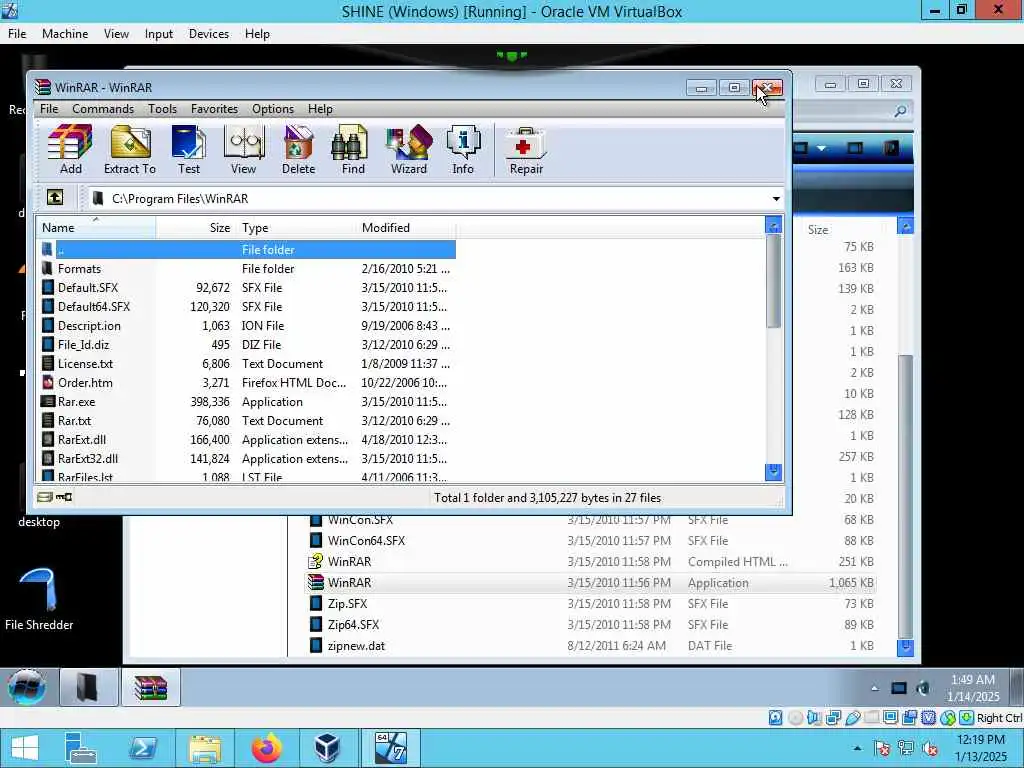Click File Shredder desktop icon
This screenshot has width=1024, height=768.
coord(39,599)
